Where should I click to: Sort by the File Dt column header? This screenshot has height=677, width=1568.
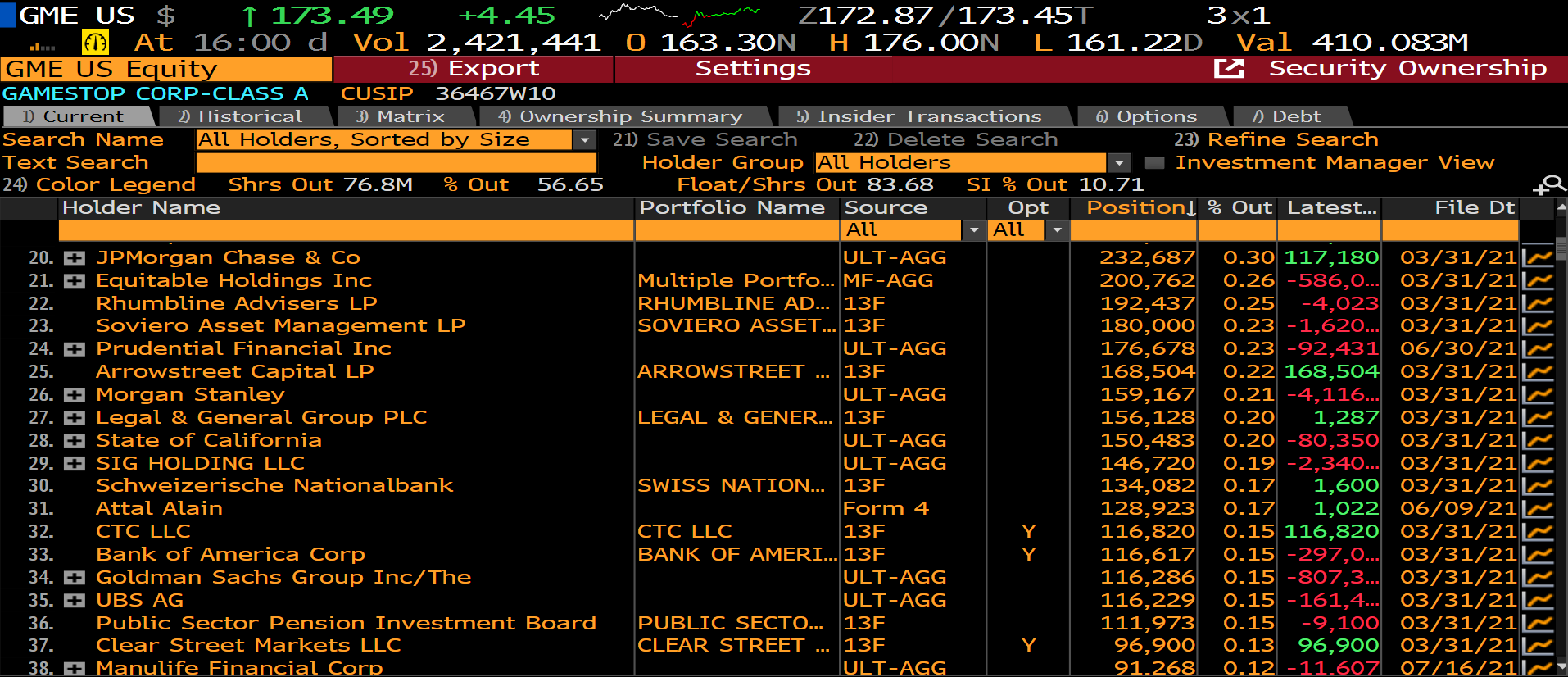pyautogui.click(x=1450, y=208)
